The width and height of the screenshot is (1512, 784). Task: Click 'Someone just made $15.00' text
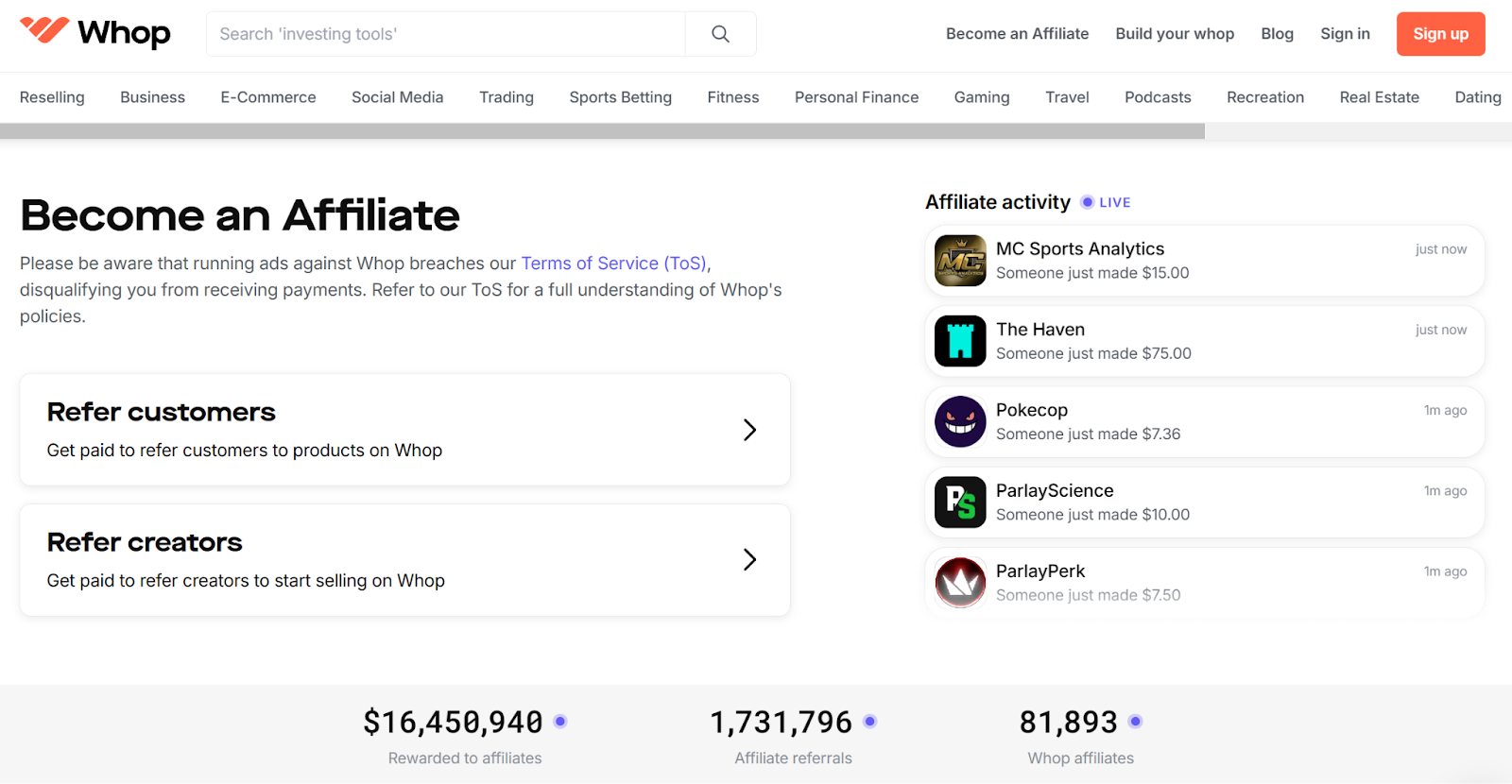(x=1092, y=273)
